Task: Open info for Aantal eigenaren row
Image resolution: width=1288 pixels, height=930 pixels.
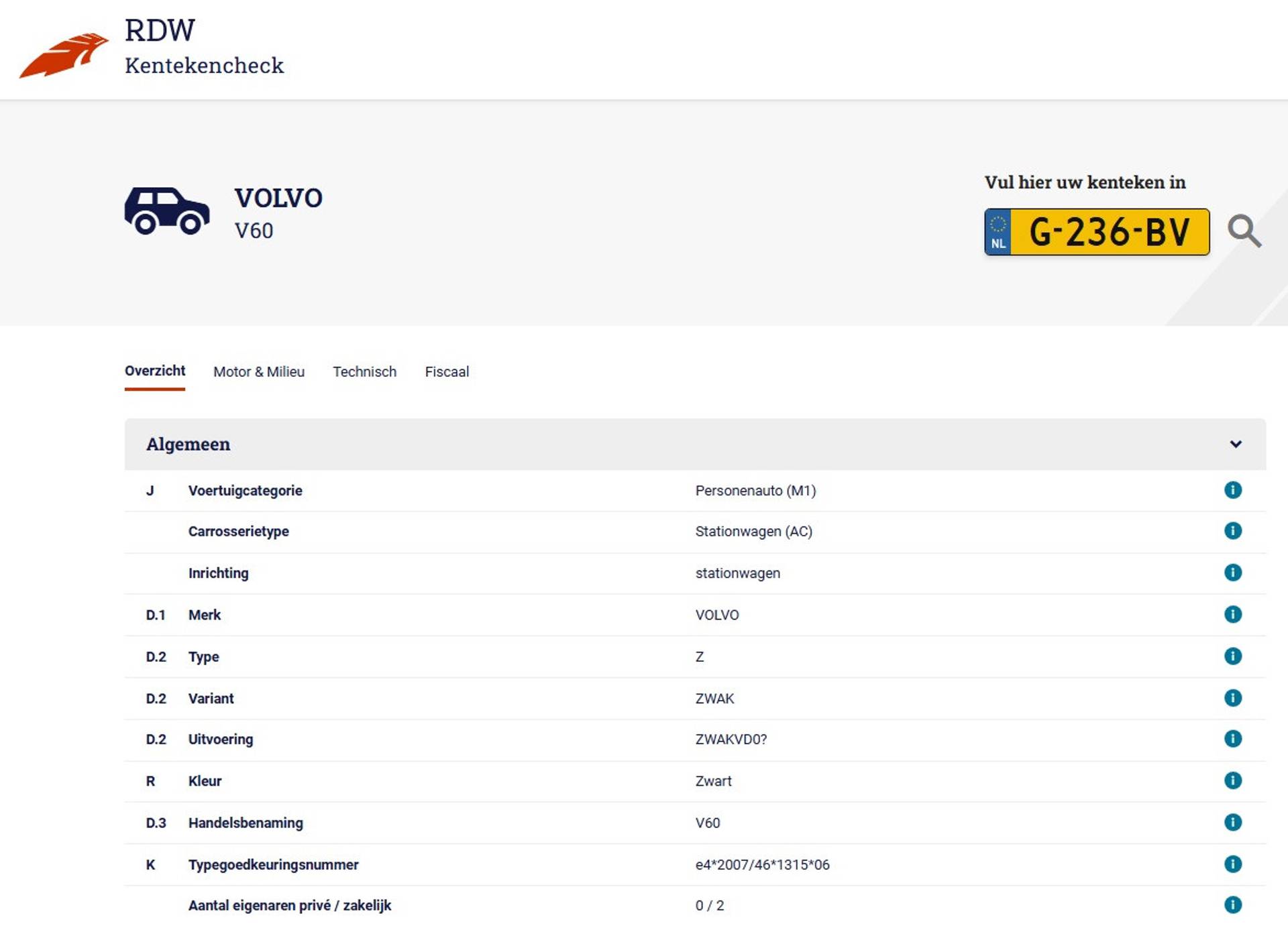Action: tap(1232, 905)
